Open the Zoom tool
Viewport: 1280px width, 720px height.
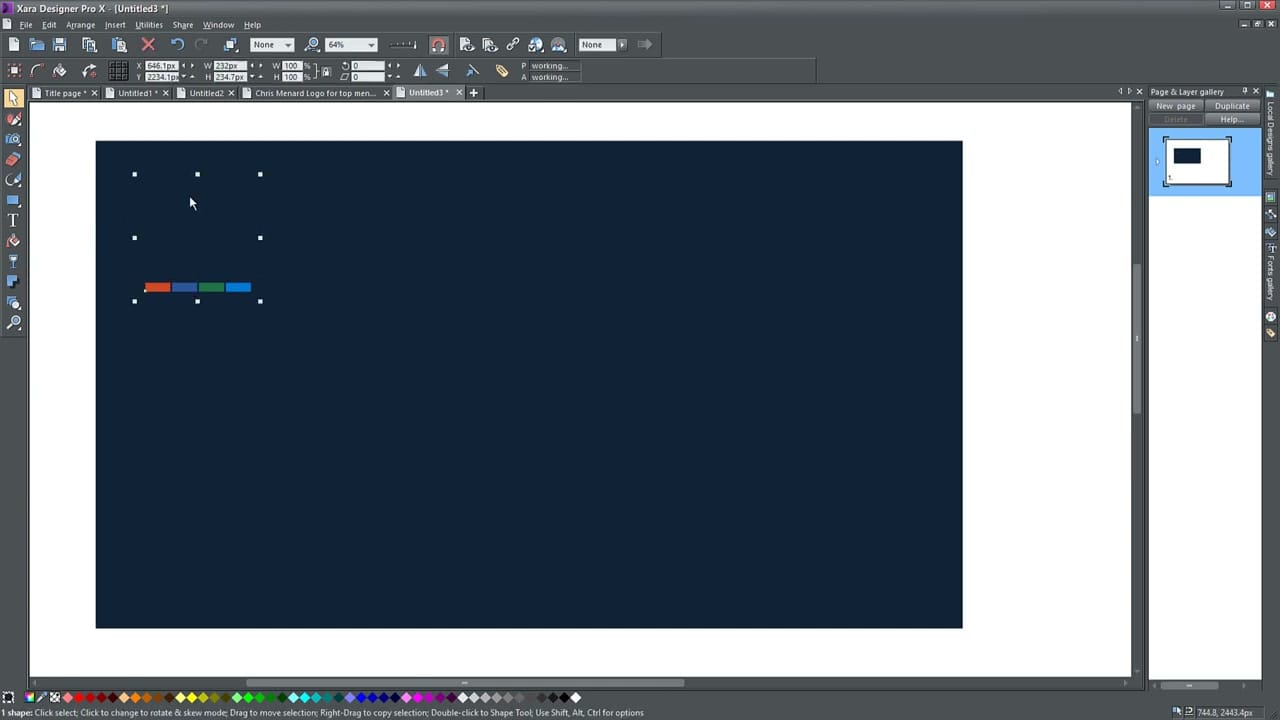(14, 322)
